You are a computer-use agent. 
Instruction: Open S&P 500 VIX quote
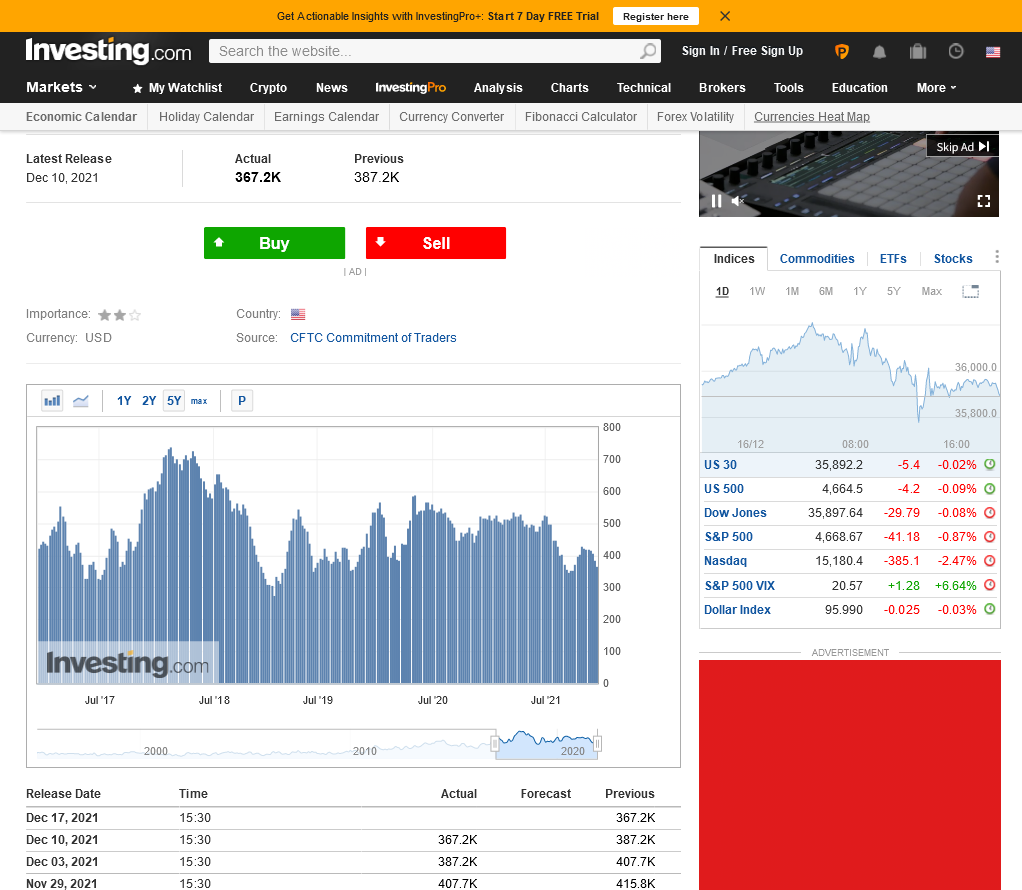pyautogui.click(x=740, y=586)
